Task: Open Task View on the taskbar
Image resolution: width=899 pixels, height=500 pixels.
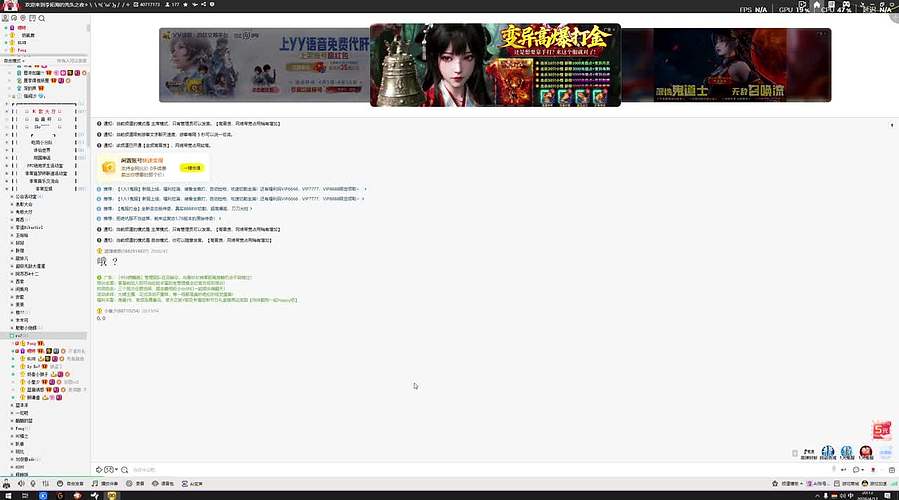Action: [x=25, y=495]
